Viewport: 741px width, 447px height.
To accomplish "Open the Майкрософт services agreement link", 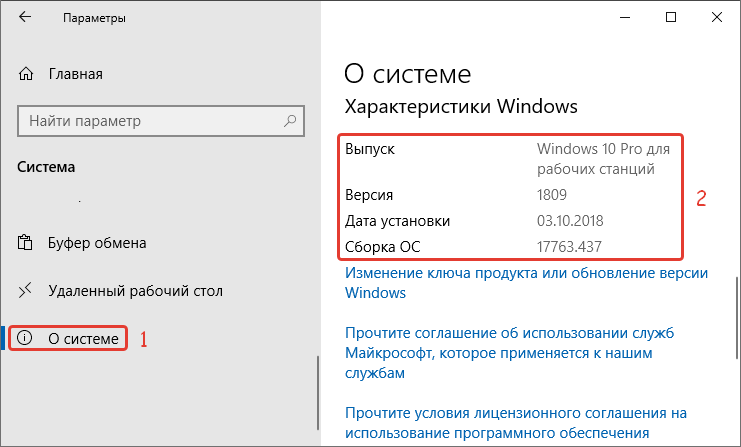I will point(509,353).
